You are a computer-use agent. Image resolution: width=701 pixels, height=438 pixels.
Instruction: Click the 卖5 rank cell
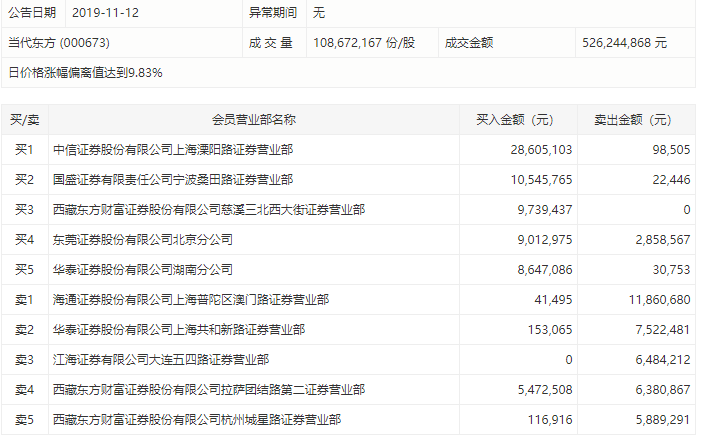pos(24,420)
